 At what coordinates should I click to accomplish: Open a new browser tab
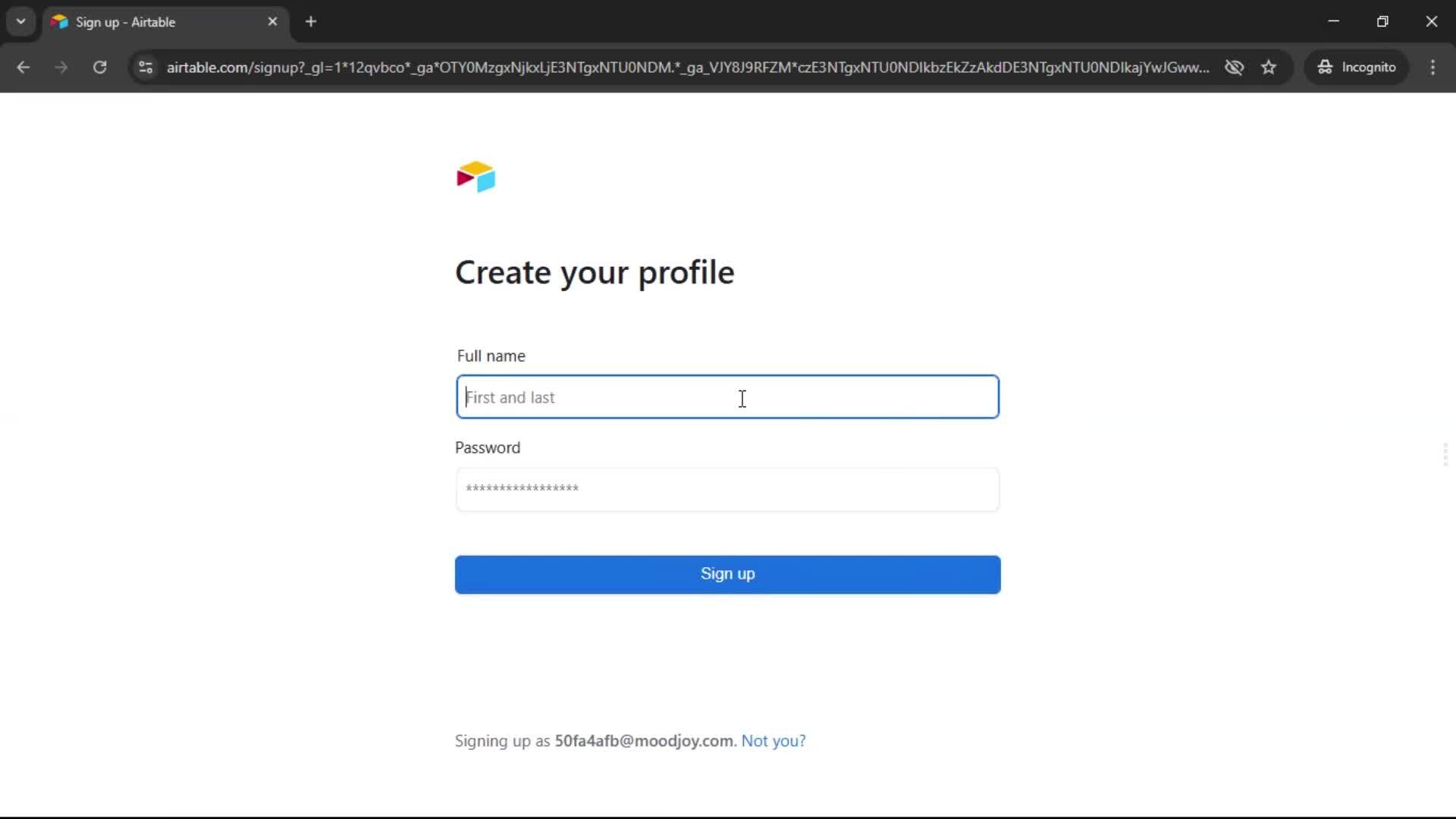(x=311, y=22)
